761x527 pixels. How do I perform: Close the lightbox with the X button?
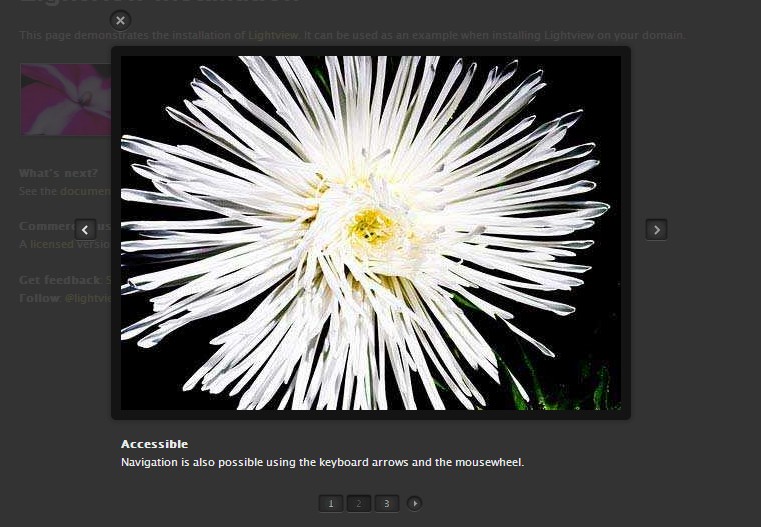[120, 20]
